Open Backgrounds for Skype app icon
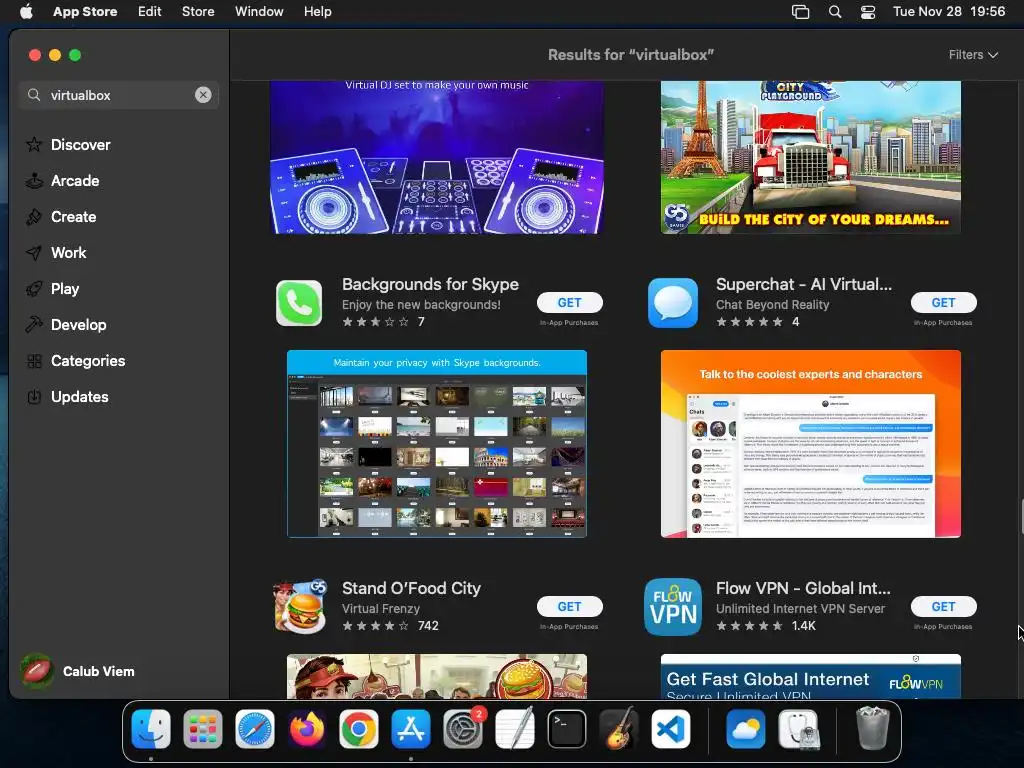 tap(299, 303)
